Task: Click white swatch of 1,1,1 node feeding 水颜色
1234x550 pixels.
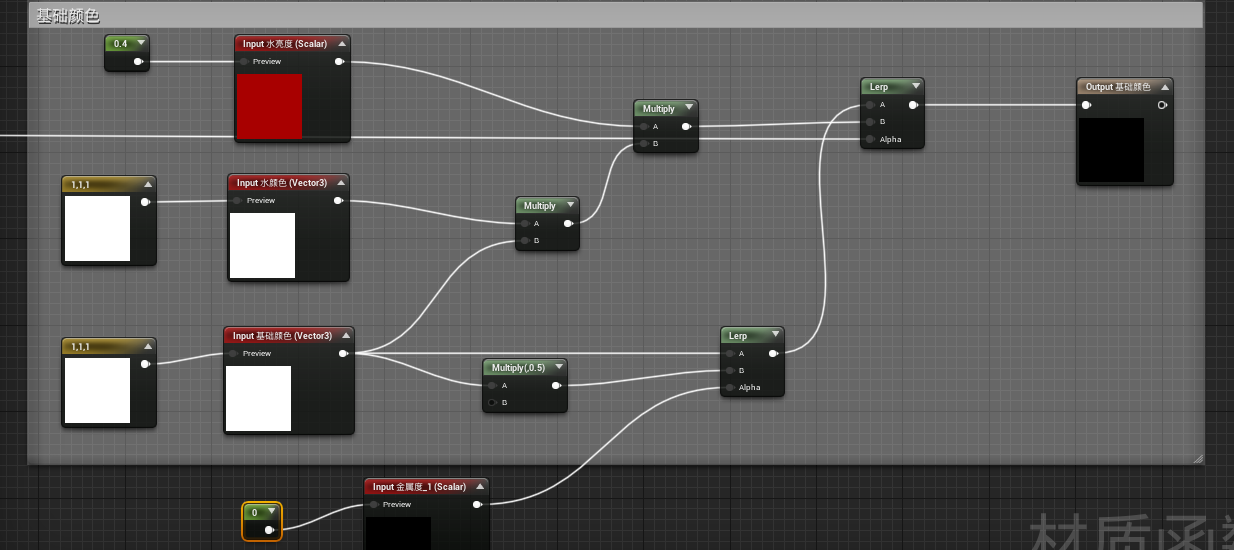Action: 98,228
